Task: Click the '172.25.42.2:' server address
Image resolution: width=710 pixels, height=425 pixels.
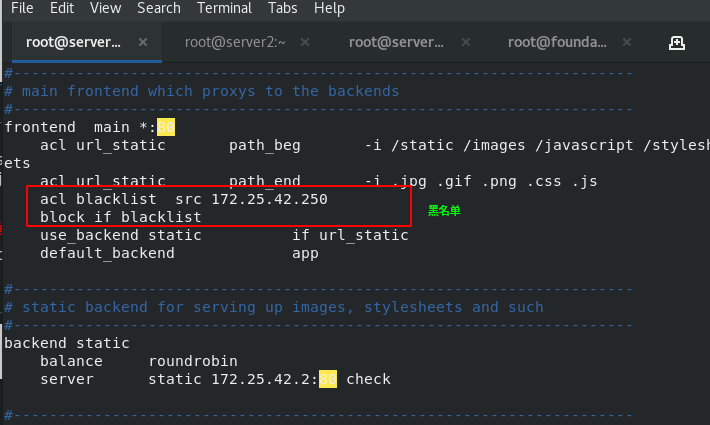Action: [265, 379]
